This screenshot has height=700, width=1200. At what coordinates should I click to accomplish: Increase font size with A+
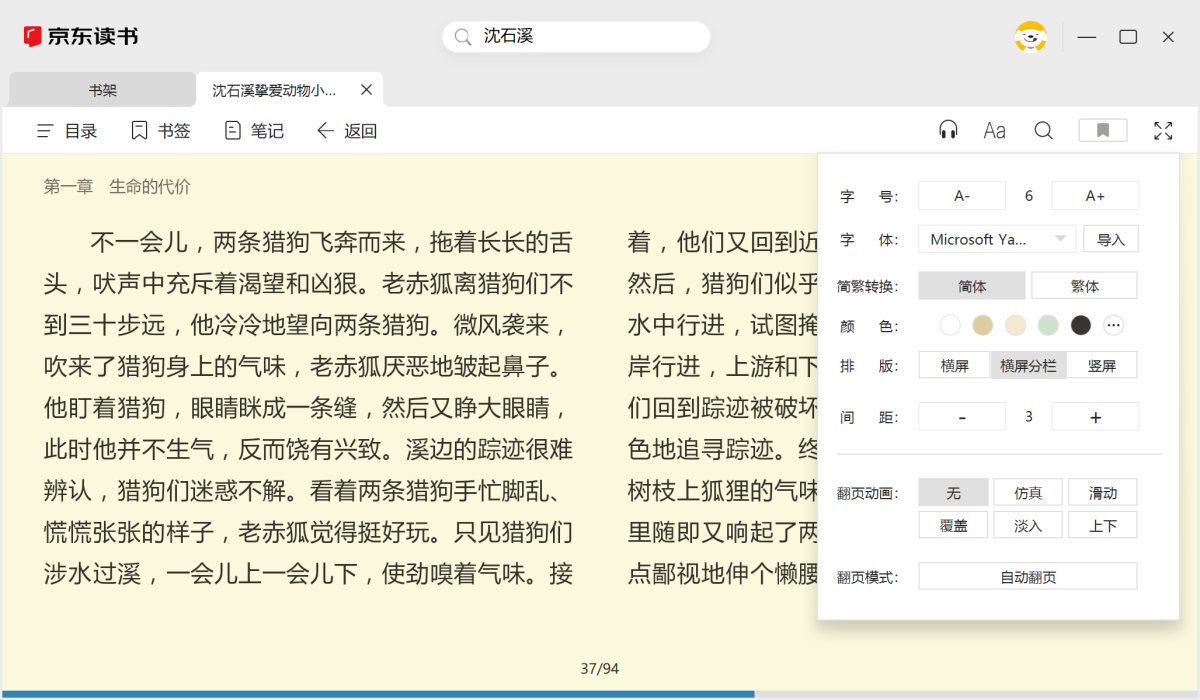tap(1094, 196)
